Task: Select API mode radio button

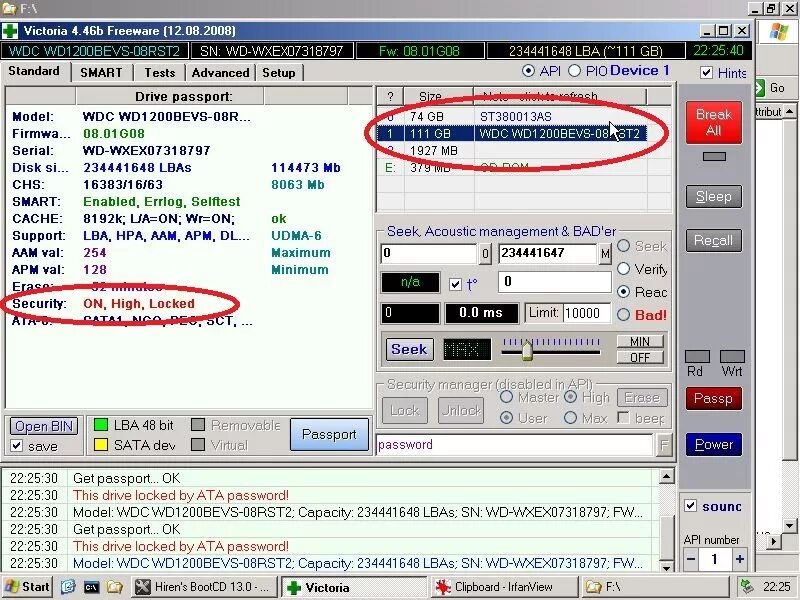Action: 529,71
